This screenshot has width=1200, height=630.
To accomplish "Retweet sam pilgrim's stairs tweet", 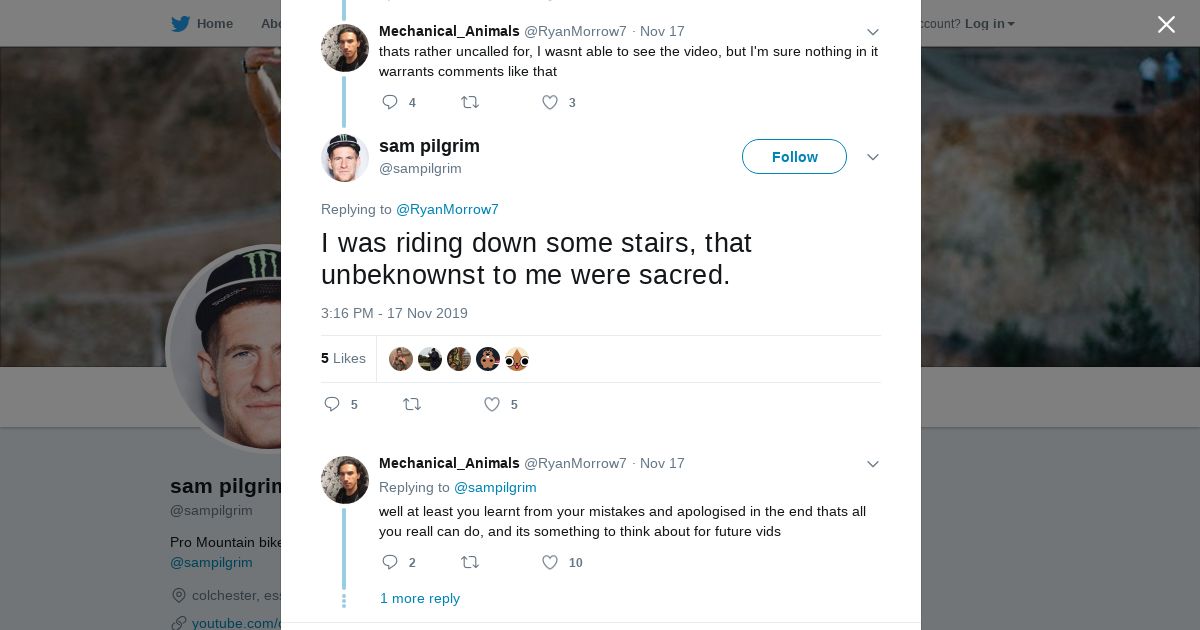I will (x=411, y=404).
